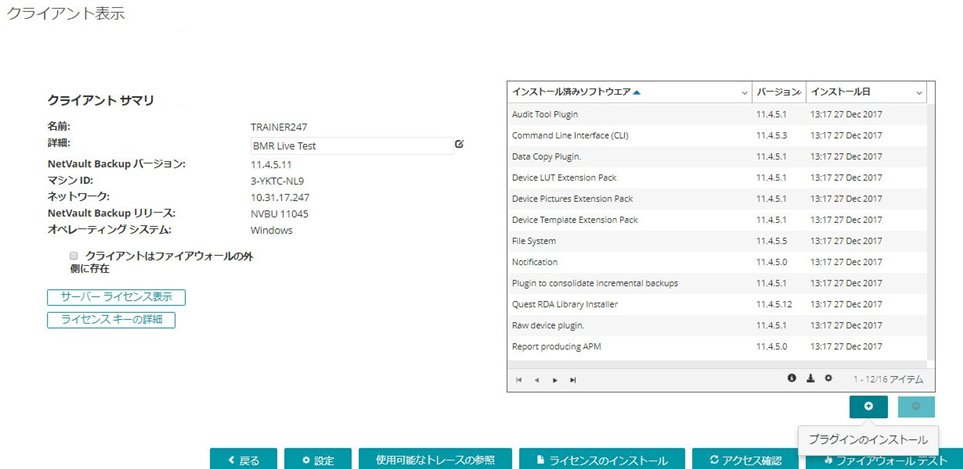Click version 11.4.5.3 cell
The image size is (963, 469).
[x=772, y=135]
